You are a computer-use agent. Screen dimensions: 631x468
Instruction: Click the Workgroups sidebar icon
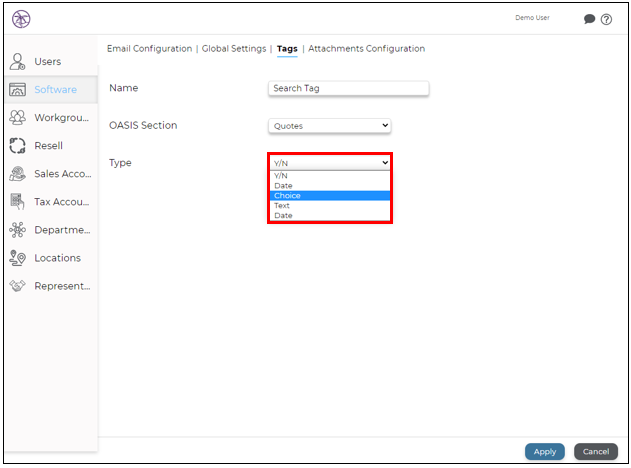[17, 118]
